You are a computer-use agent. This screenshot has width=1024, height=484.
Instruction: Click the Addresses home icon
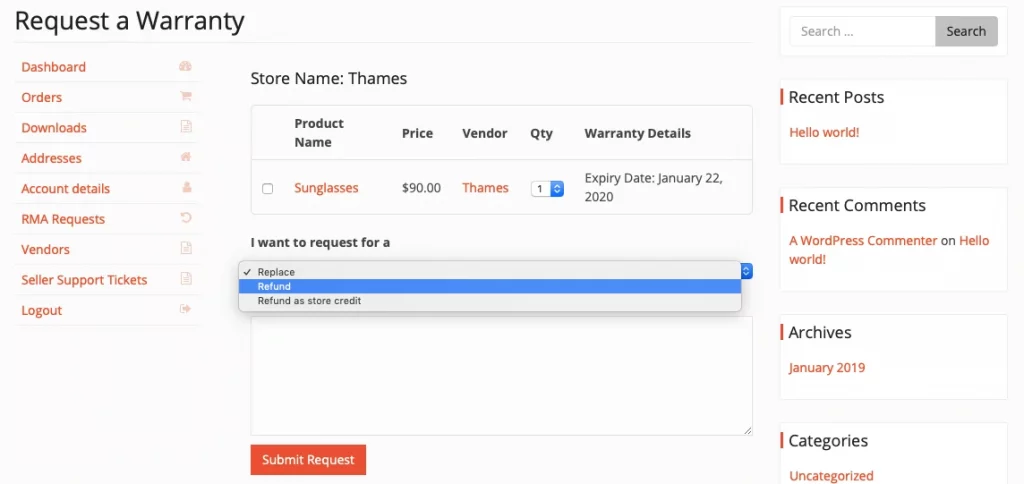point(186,157)
